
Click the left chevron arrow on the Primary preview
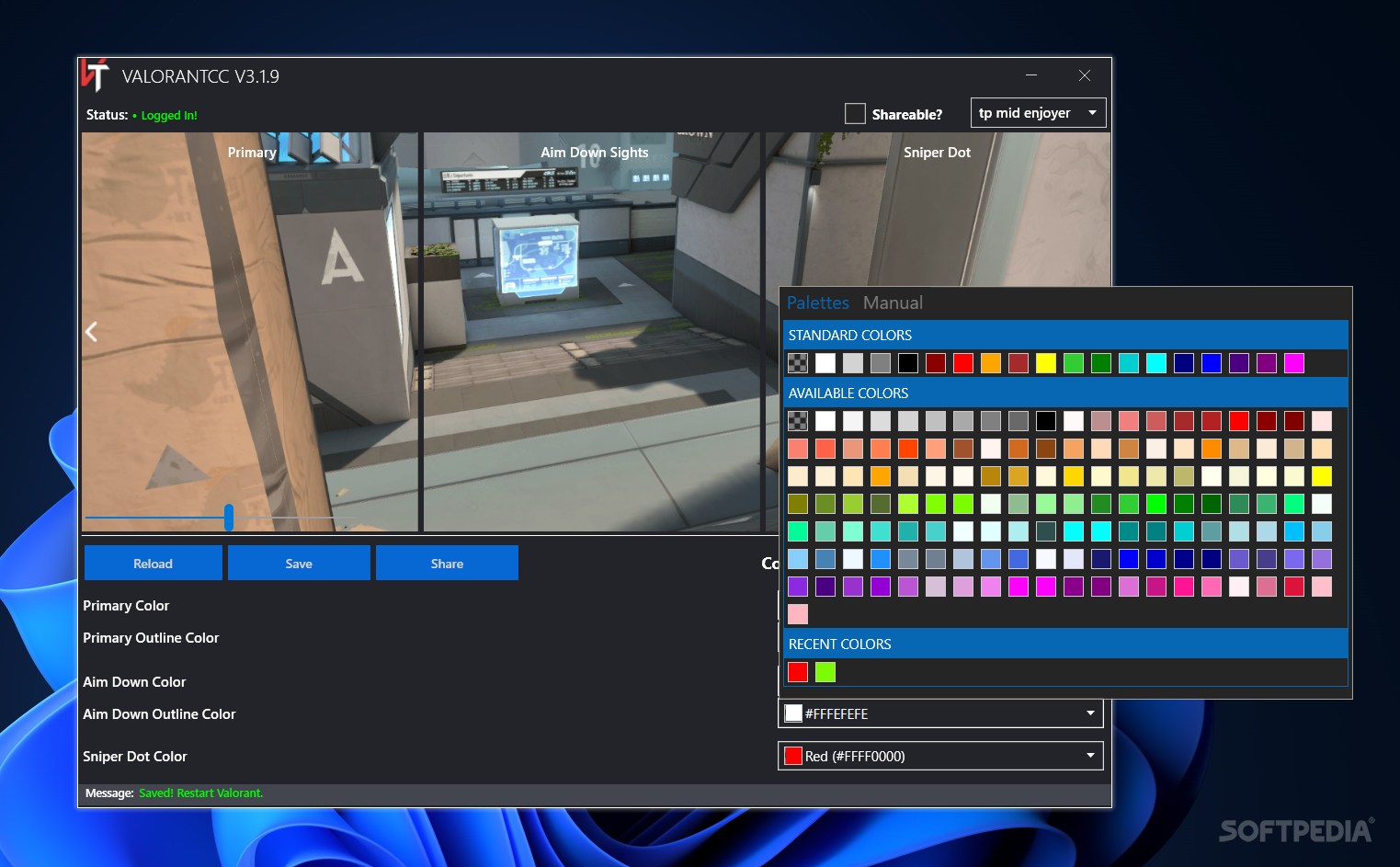pyautogui.click(x=91, y=332)
